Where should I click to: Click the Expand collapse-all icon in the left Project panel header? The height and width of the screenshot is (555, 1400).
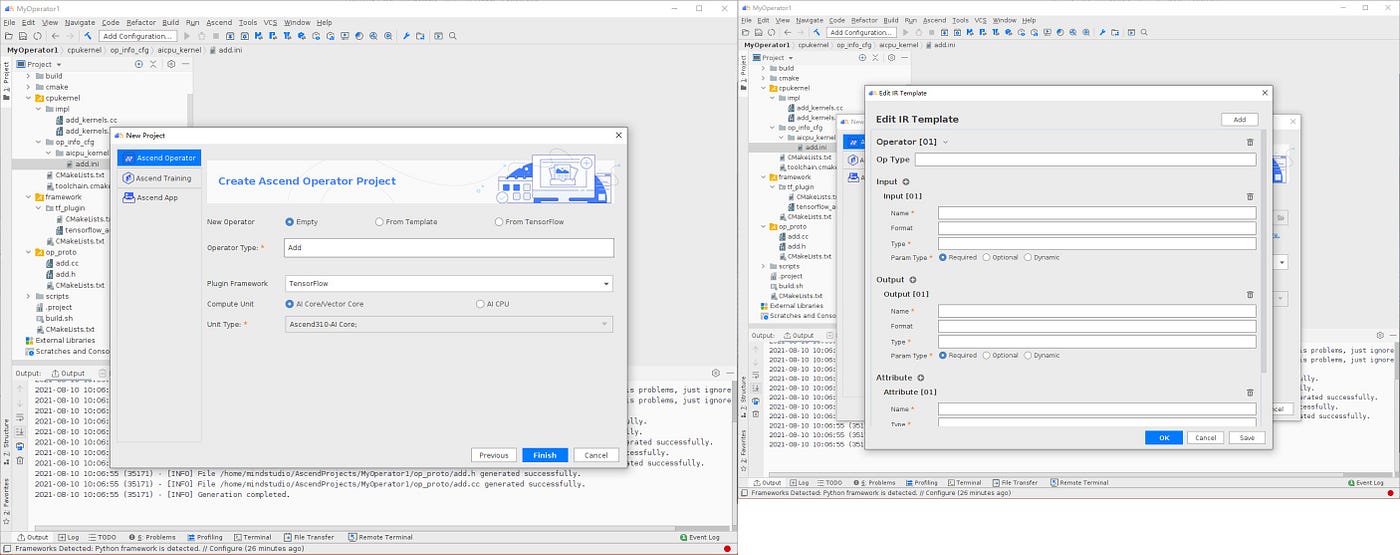(153, 64)
